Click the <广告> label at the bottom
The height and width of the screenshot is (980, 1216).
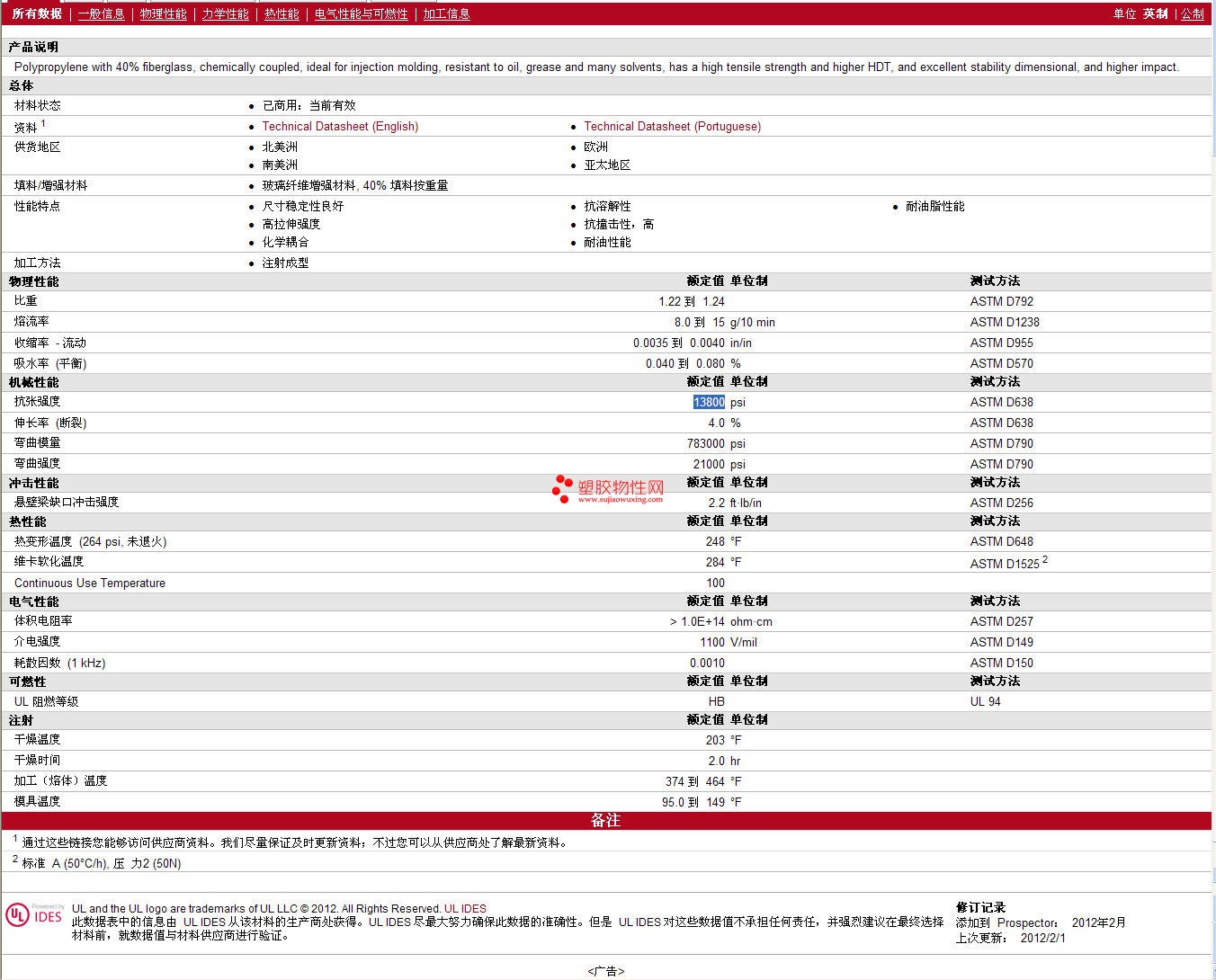click(606, 971)
